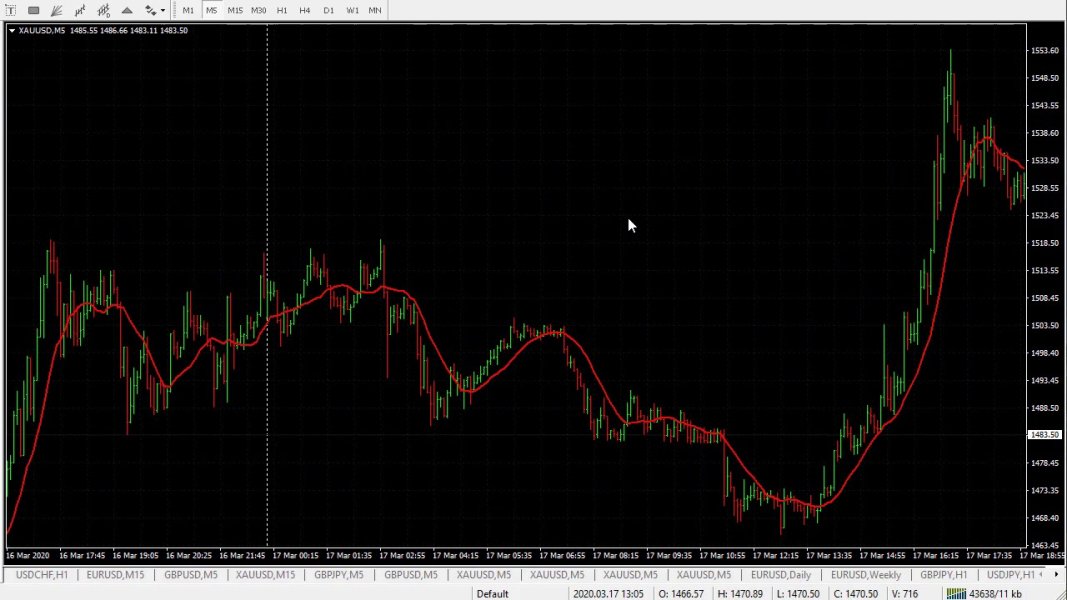The width and height of the screenshot is (1067, 600).
Task: Expand the XAUUSD,M5 chart header triangle
Action: [x=11, y=31]
